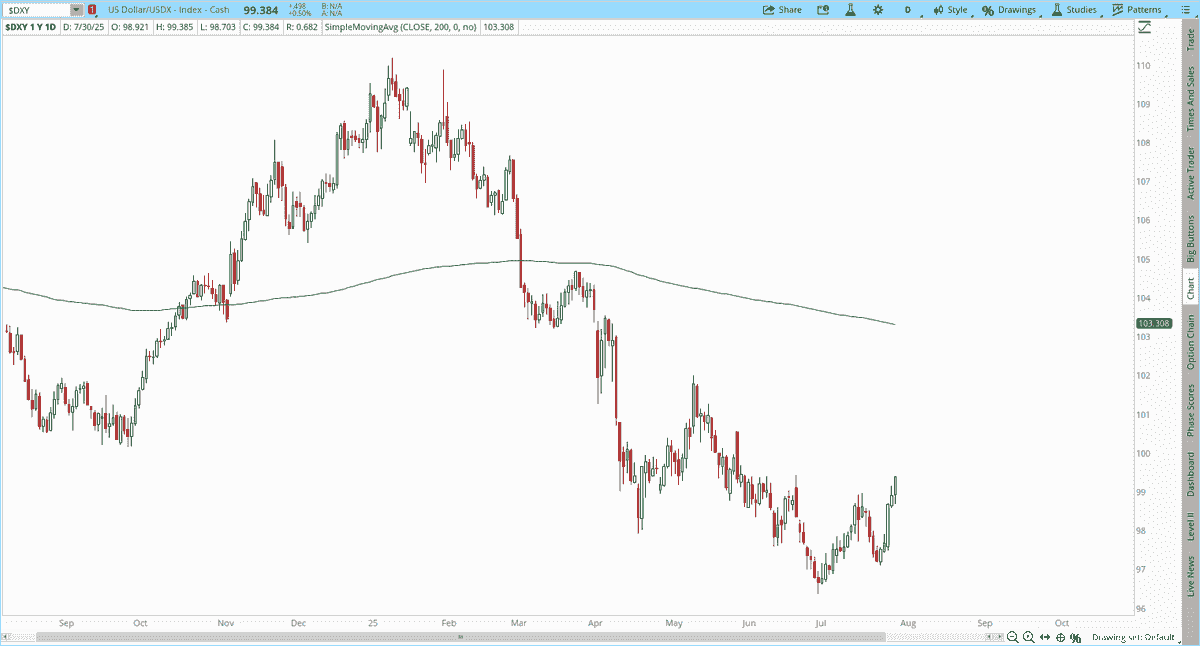Open the chart snapshot camera icon
The height and width of the screenshot is (646, 1200).
coord(824,9)
